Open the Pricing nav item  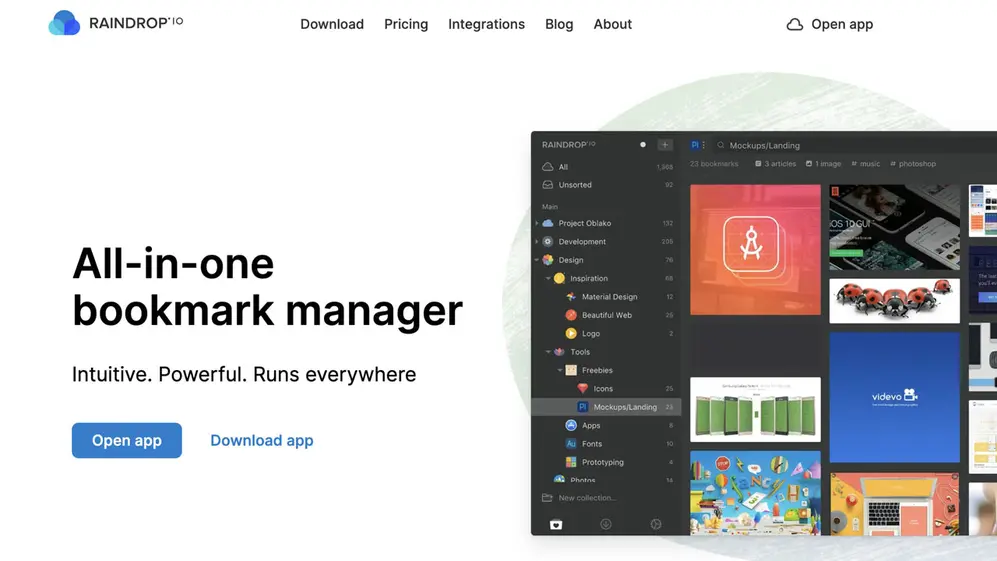coord(406,24)
